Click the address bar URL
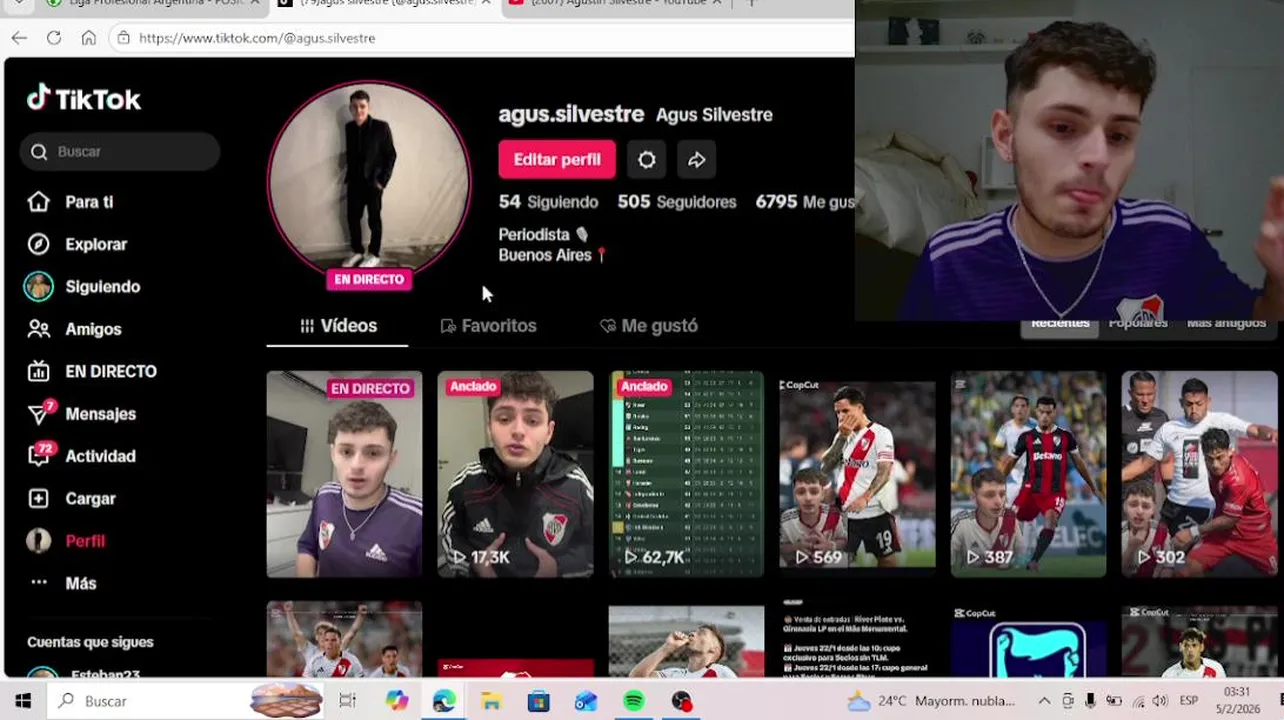The height and width of the screenshot is (720, 1284). tap(257, 38)
